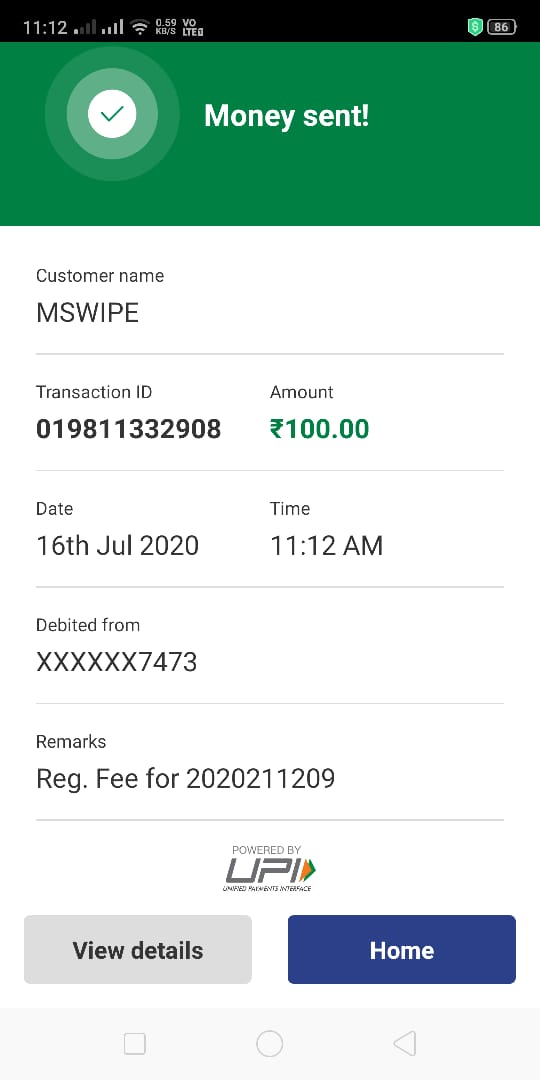Tap the Money sent! heading
This screenshot has height=1080, width=540.
coord(287,116)
